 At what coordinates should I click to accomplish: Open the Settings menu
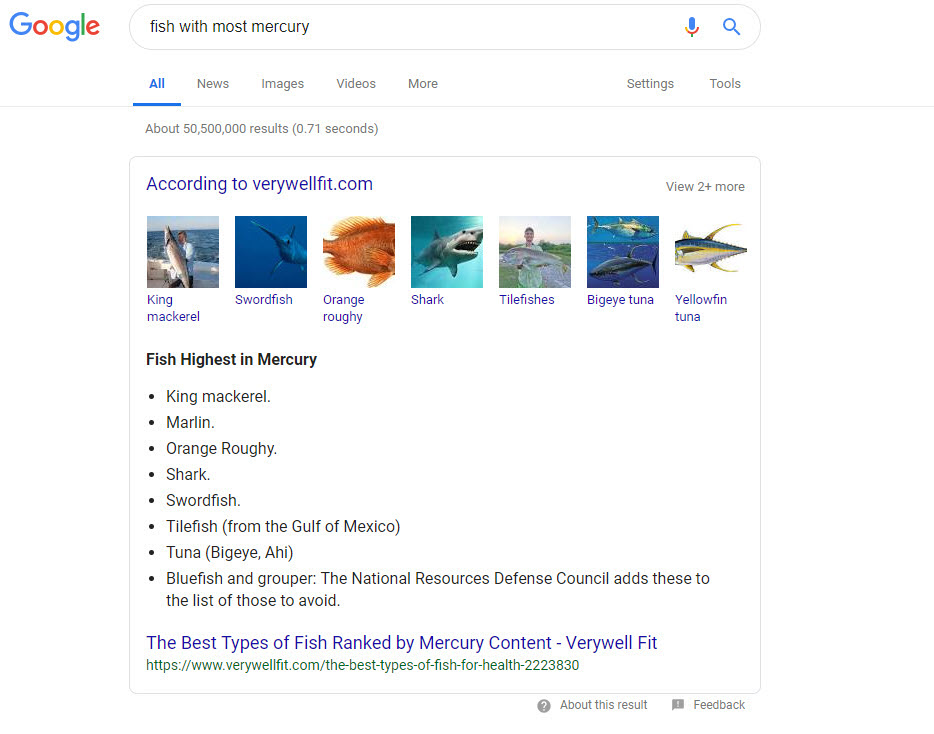[x=650, y=84]
